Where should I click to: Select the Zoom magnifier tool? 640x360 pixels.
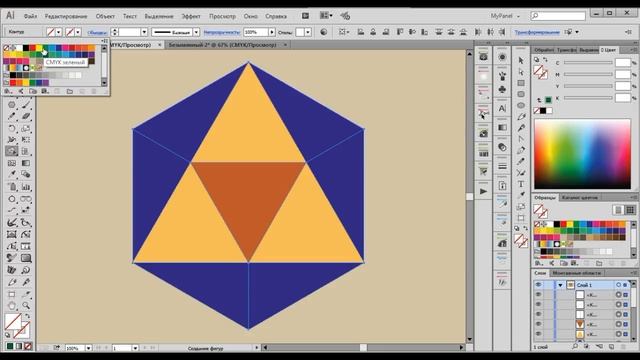26,305
